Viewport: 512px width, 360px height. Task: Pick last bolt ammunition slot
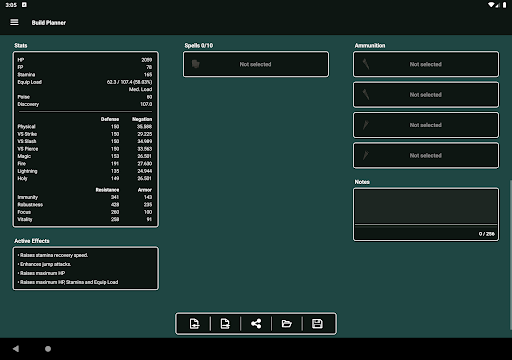point(426,156)
